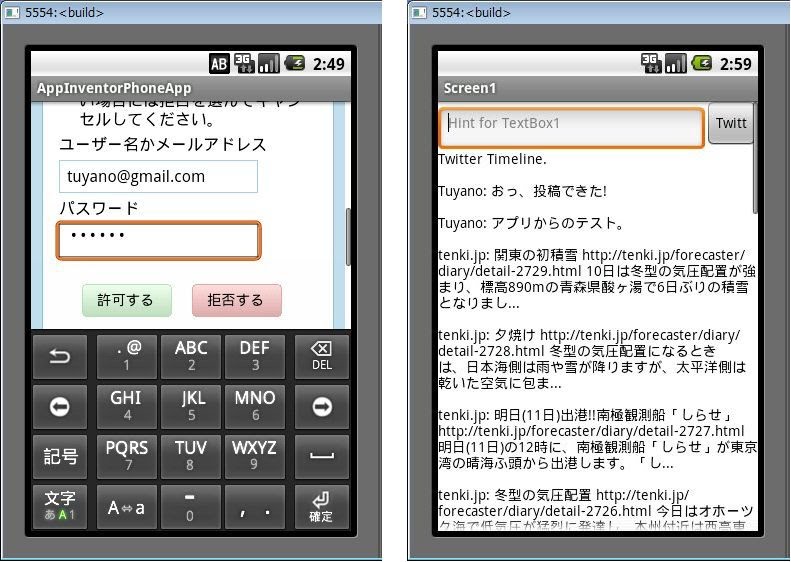The image size is (791, 562).
Task: Tap the space bar key
Action: coord(321,456)
